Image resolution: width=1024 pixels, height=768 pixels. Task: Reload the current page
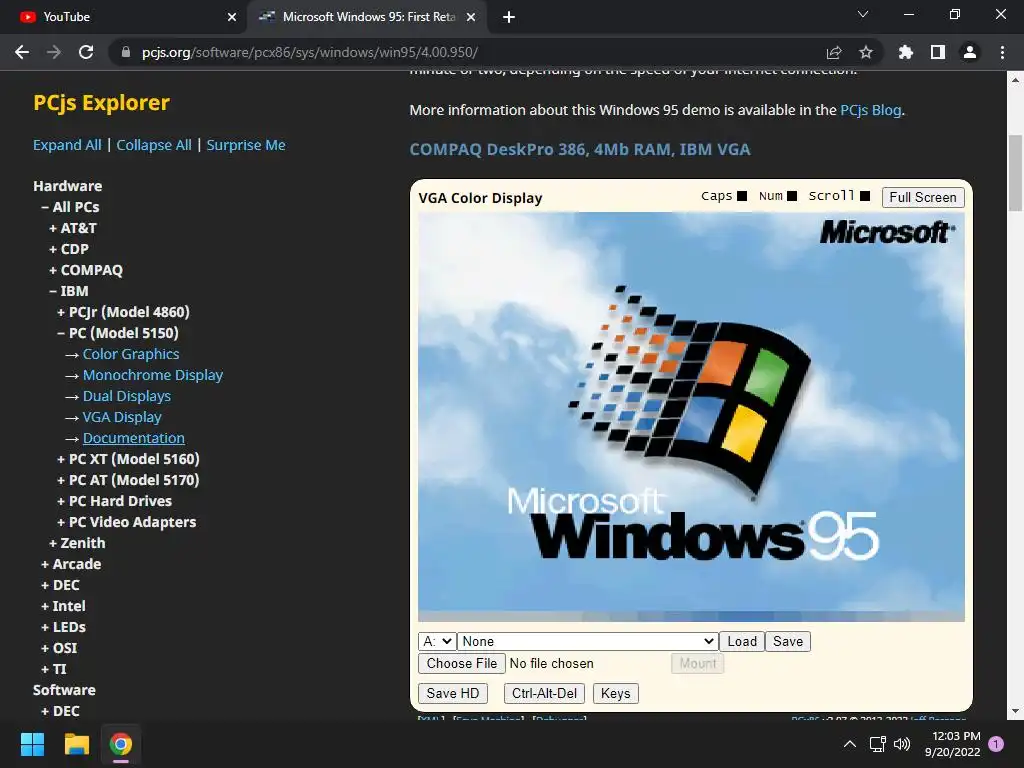86,52
